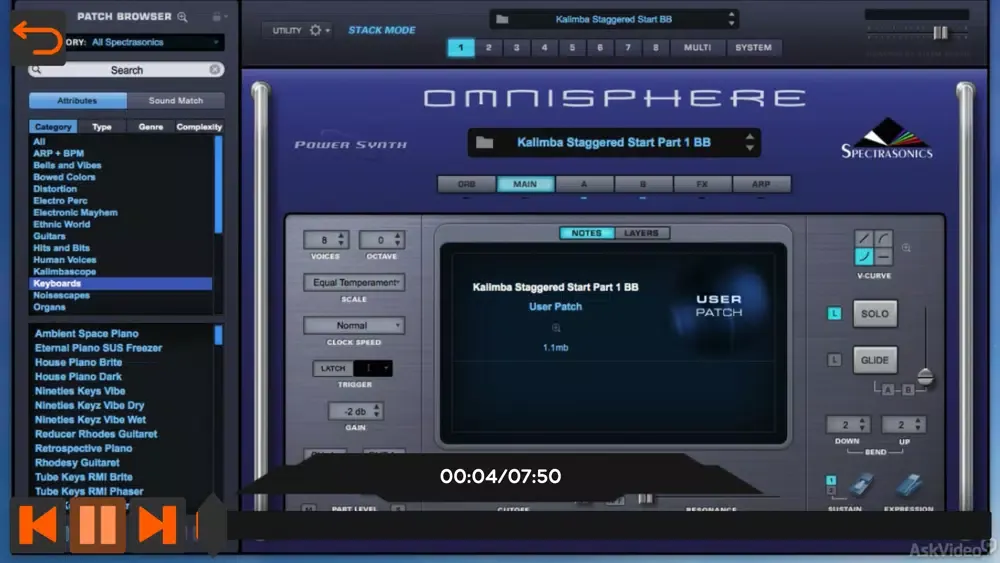Select the highlighted concave velocity curve icon

(864, 256)
